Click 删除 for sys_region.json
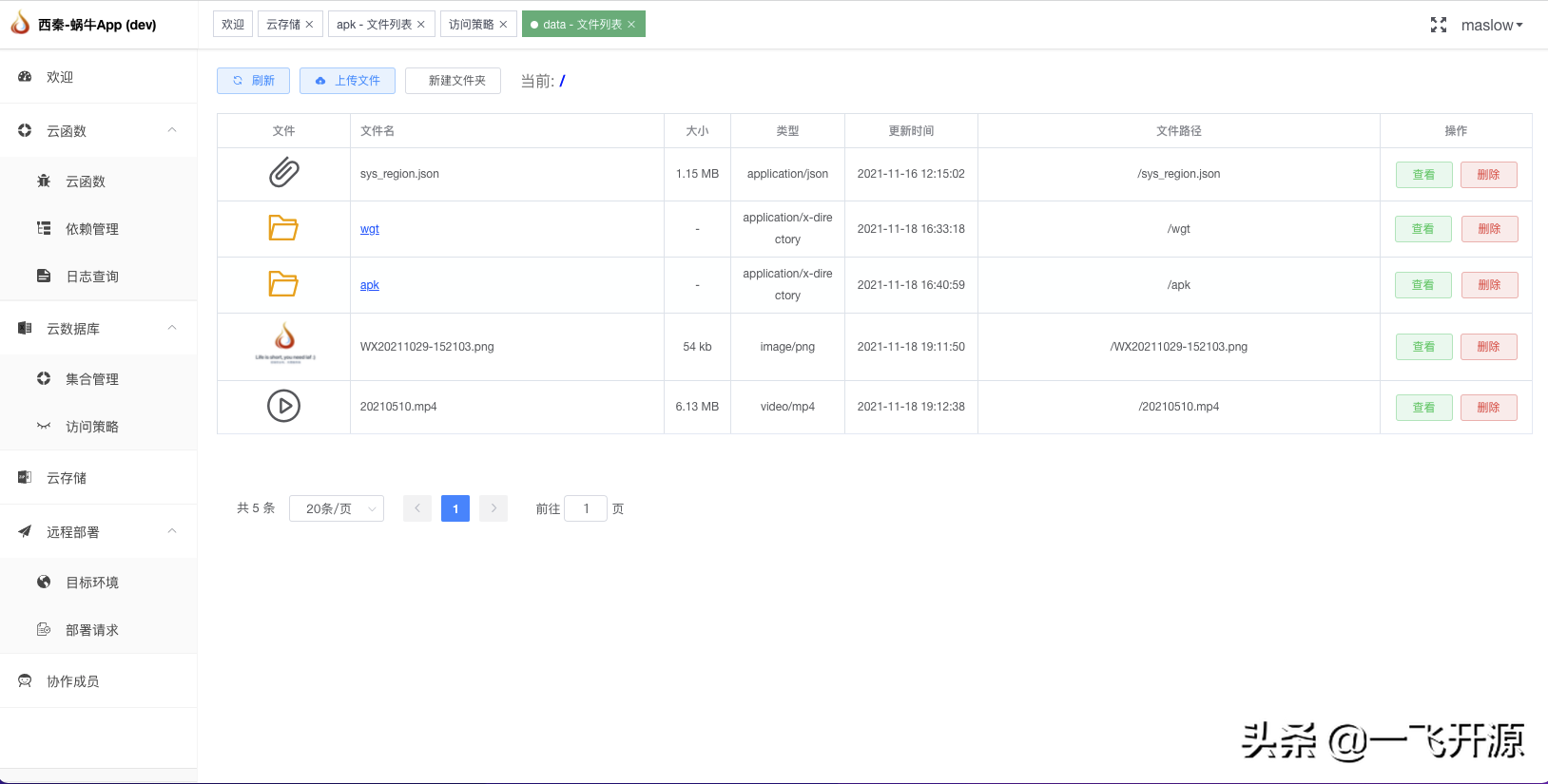This screenshot has width=1548, height=784. click(x=1488, y=175)
